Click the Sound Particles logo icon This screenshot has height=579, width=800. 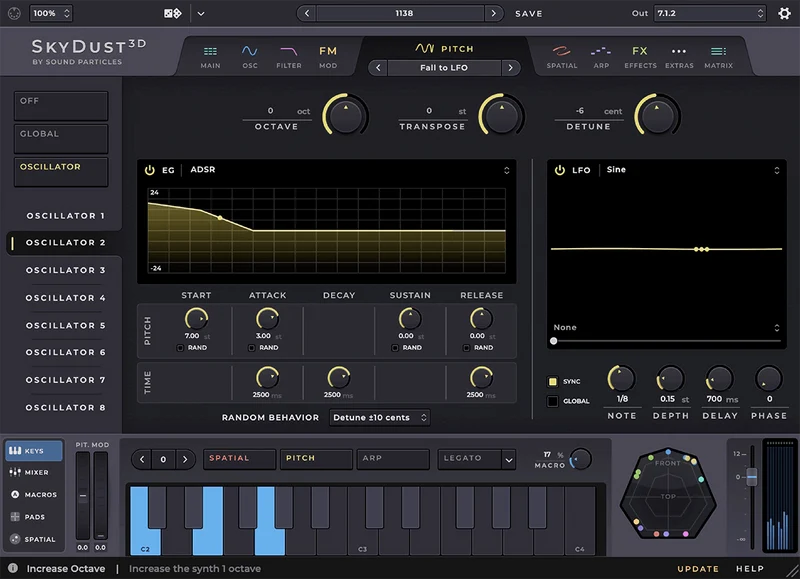click(14, 13)
